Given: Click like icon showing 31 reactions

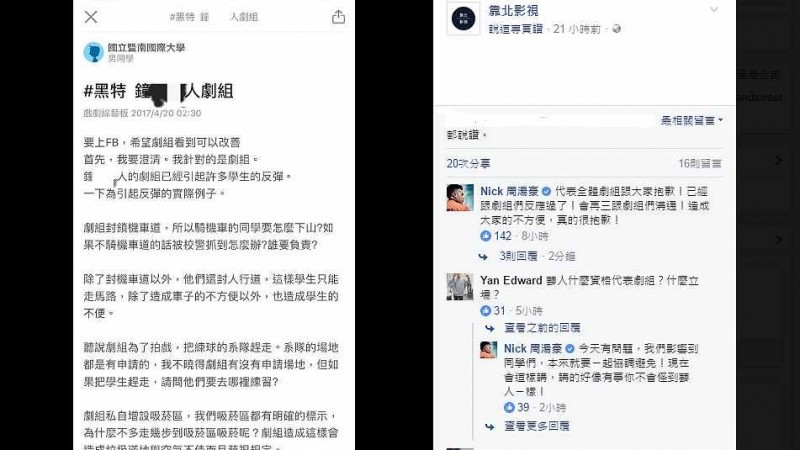Looking at the screenshot, I should click(x=485, y=310).
